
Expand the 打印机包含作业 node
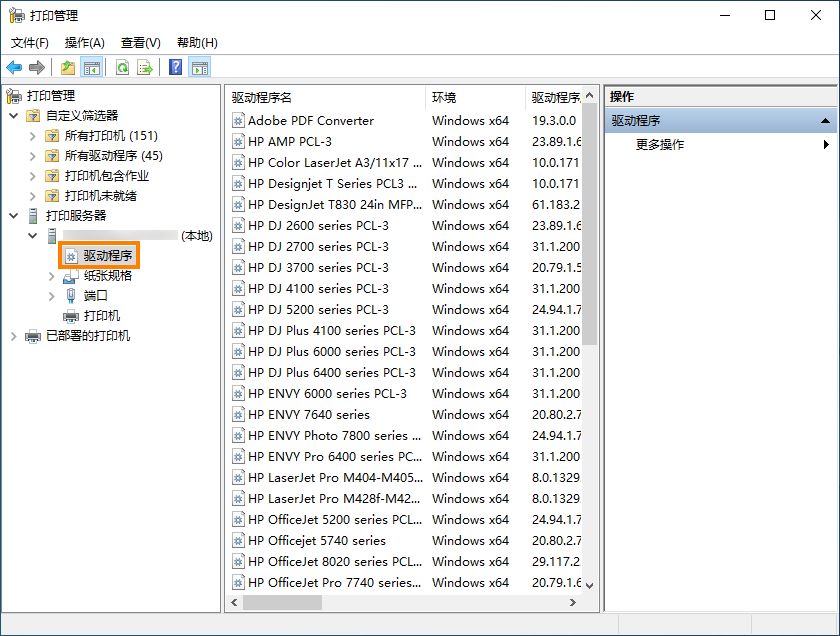[x=33, y=176]
